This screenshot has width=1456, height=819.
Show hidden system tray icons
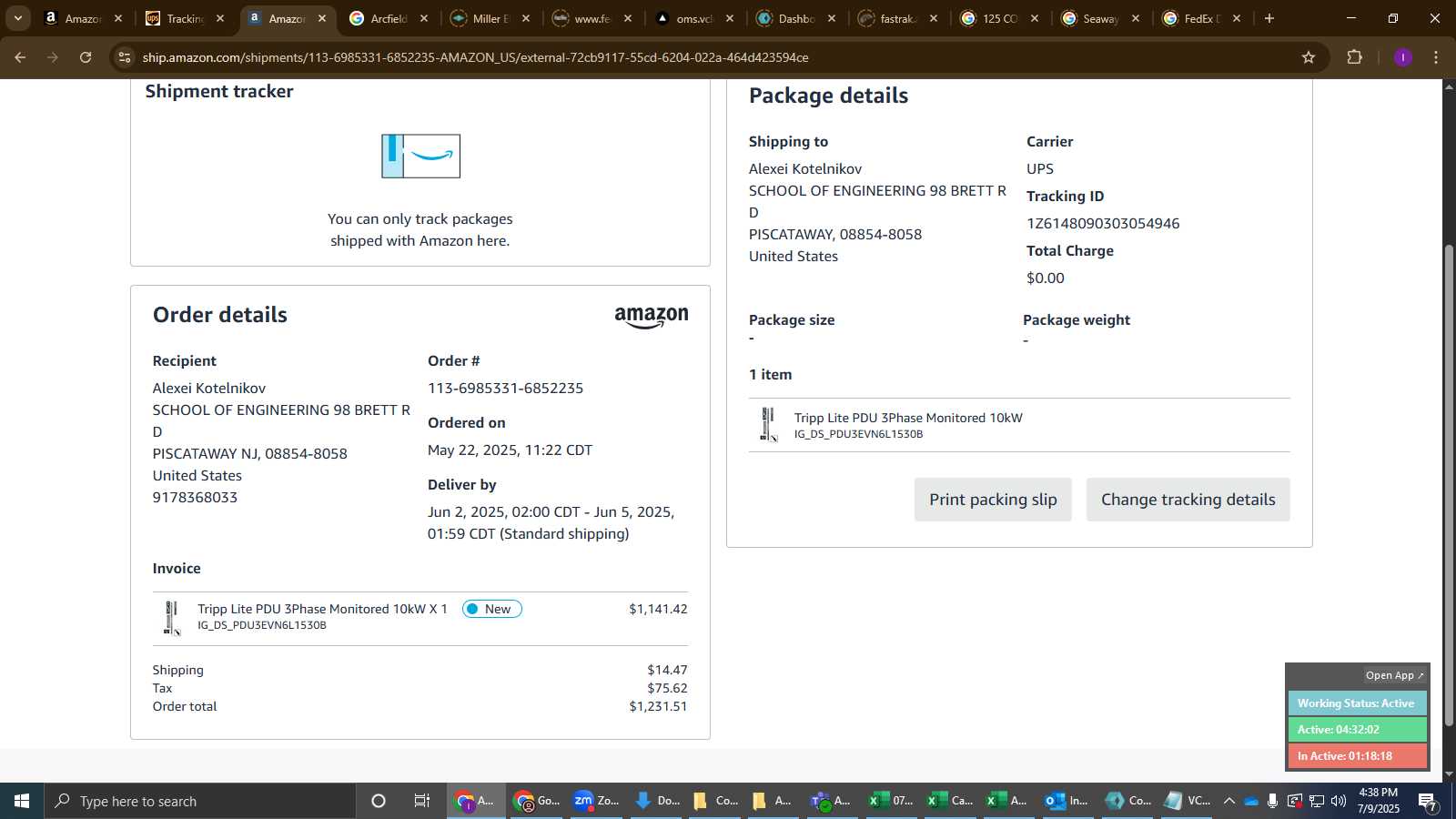click(x=1228, y=801)
